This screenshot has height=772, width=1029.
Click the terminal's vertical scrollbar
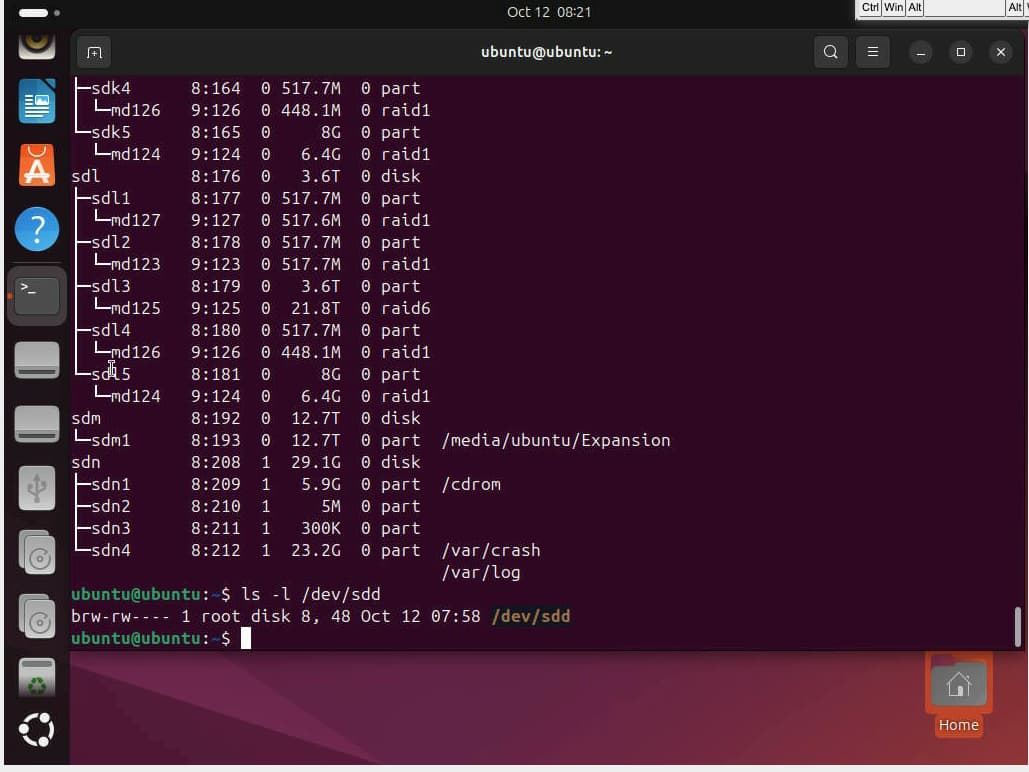click(x=1018, y=626)
